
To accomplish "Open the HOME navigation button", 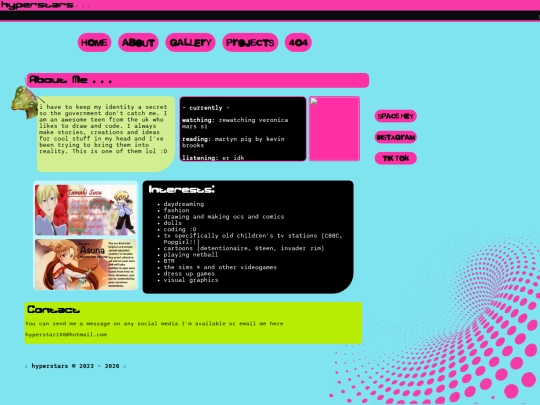I will [94, 43].
